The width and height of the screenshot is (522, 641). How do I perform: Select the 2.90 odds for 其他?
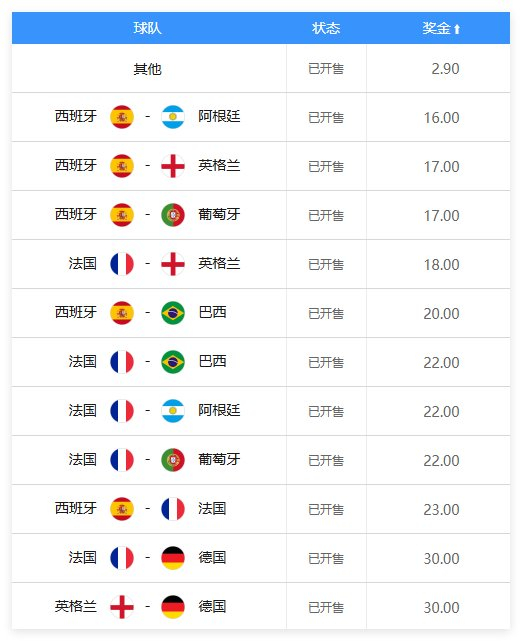(x=445, y=69)
